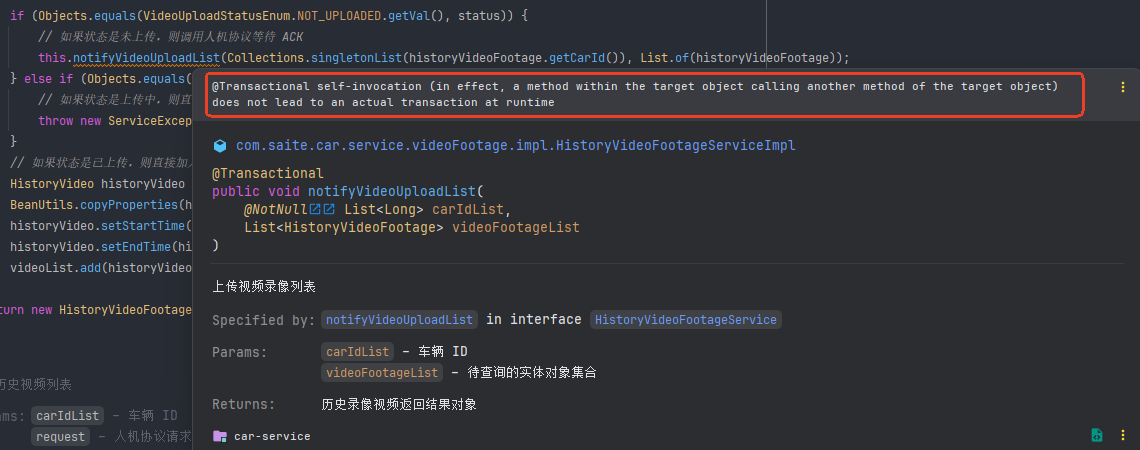Image resolution: width=1140 pixels, height=450 pixels.
Task: Follow the notifyVideoUploadList link in Specified by
Action: tap(400, 320)
